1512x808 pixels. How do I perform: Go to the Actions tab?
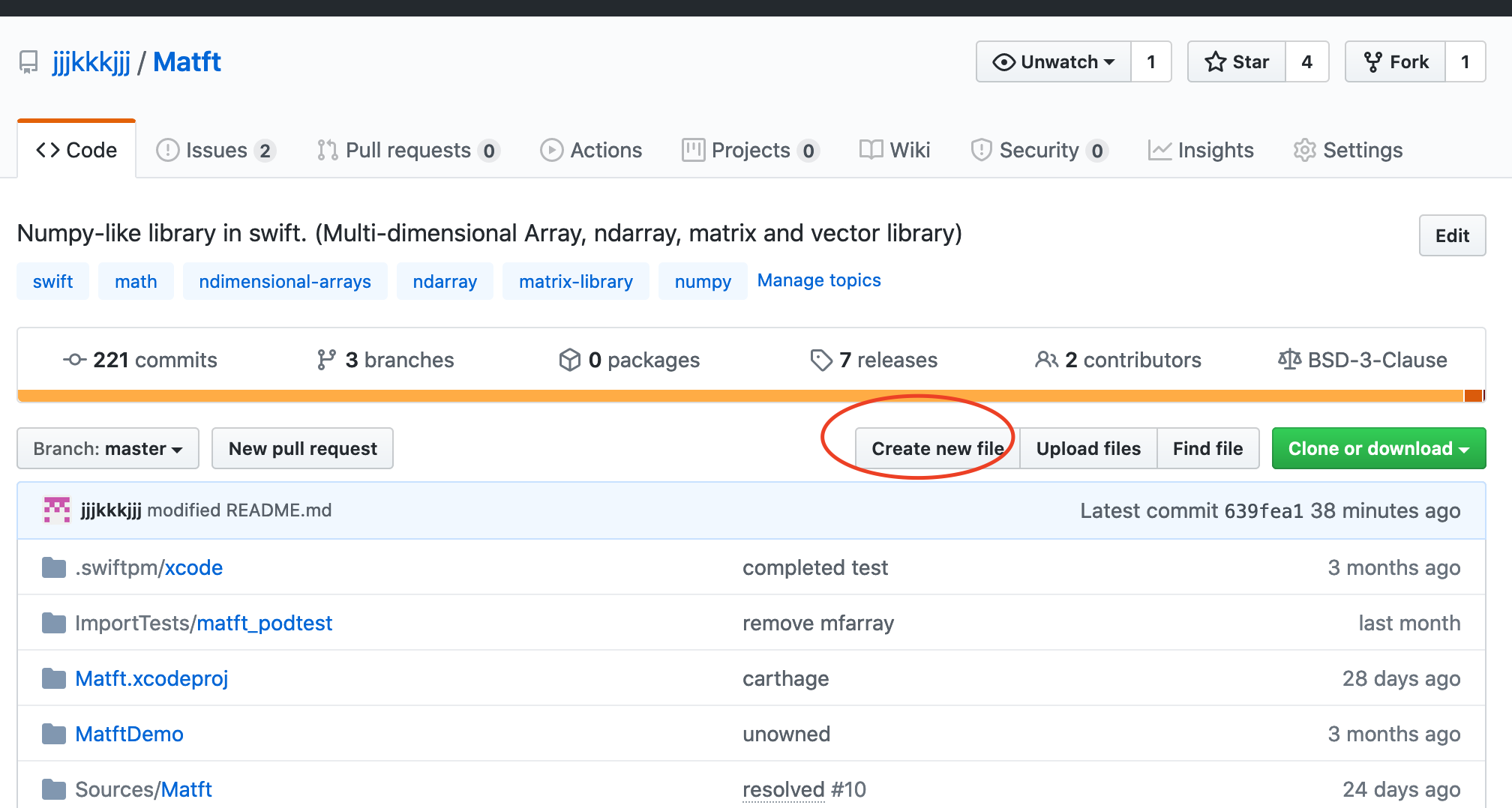pyautogui.click(x=591, y=150)
